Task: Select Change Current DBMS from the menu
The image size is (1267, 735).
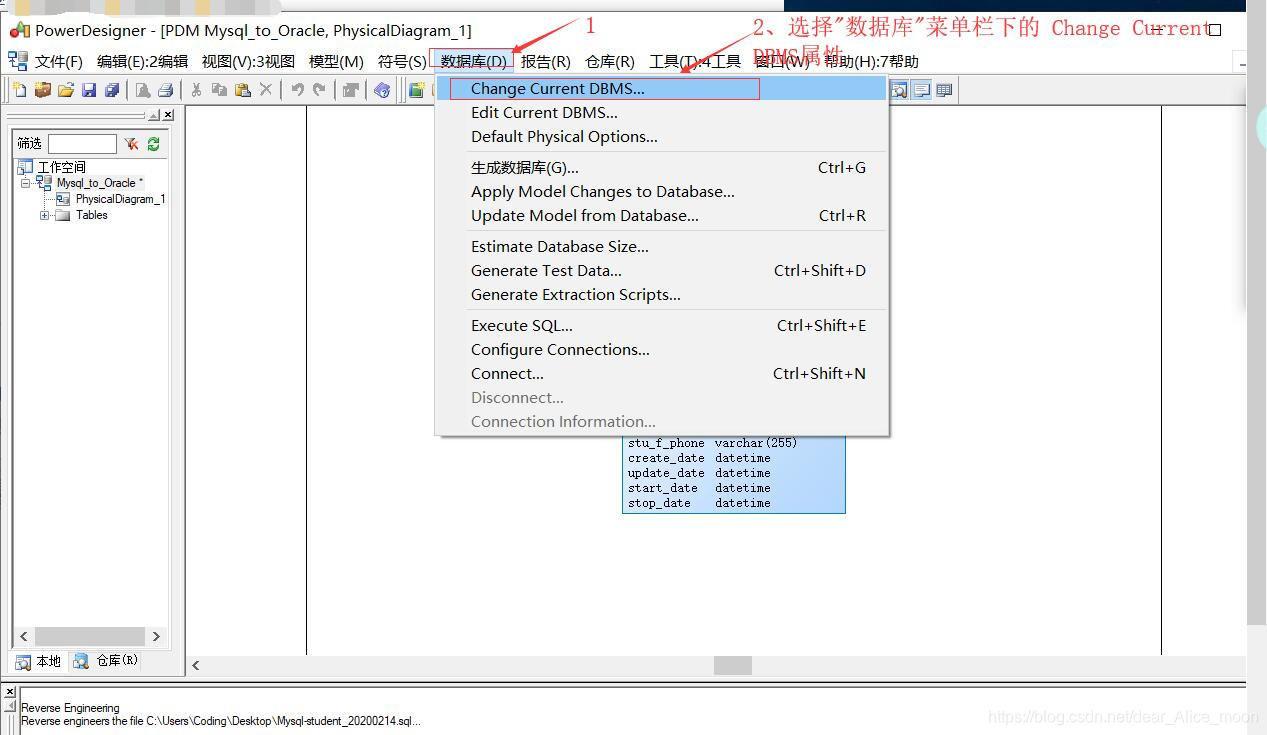Action: (557, 89)
